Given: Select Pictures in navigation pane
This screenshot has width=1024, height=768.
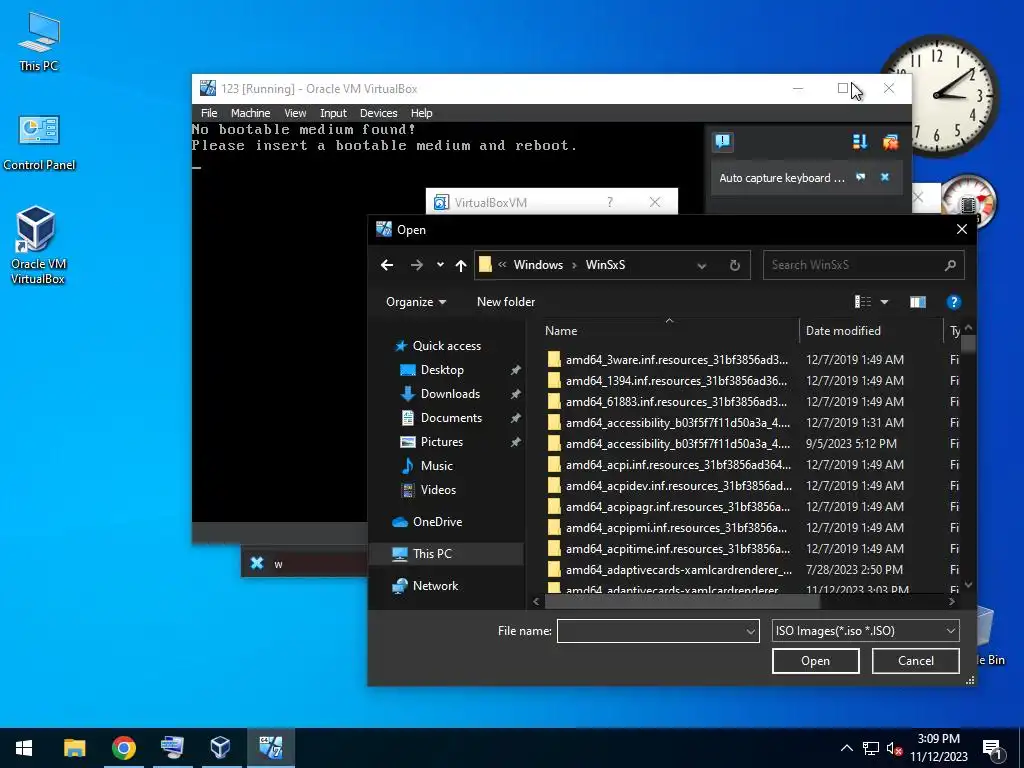Looking at the screenshot, I should (x=441, y=442).
